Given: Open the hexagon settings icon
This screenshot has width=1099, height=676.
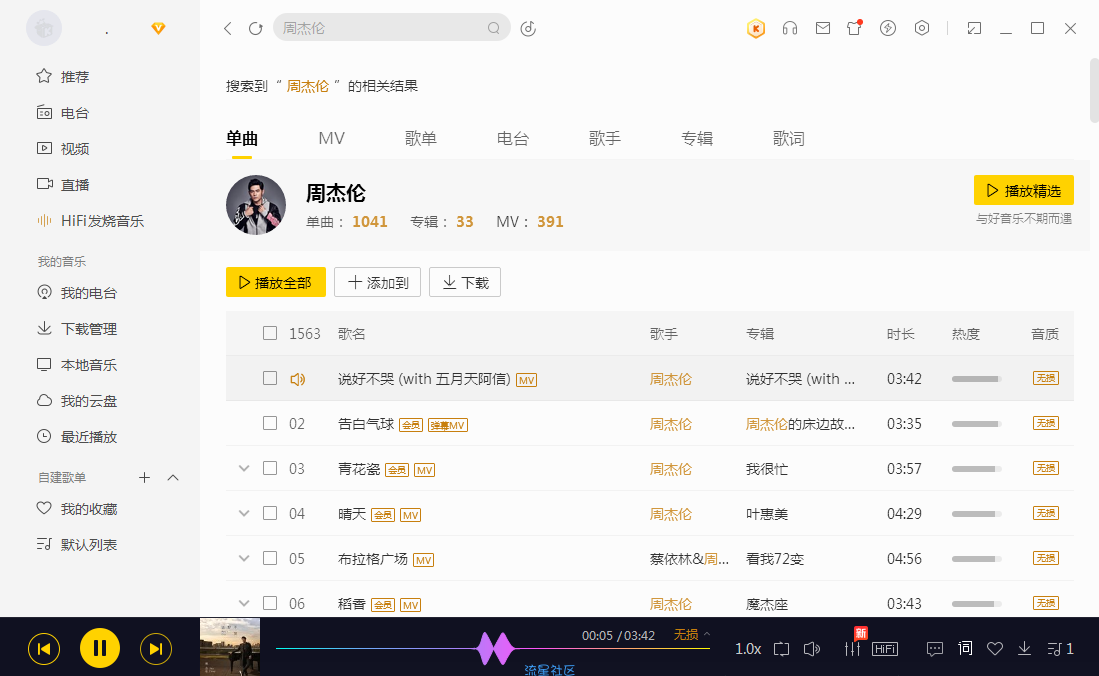Looking at the screenshot, I should tap(922, 28).
